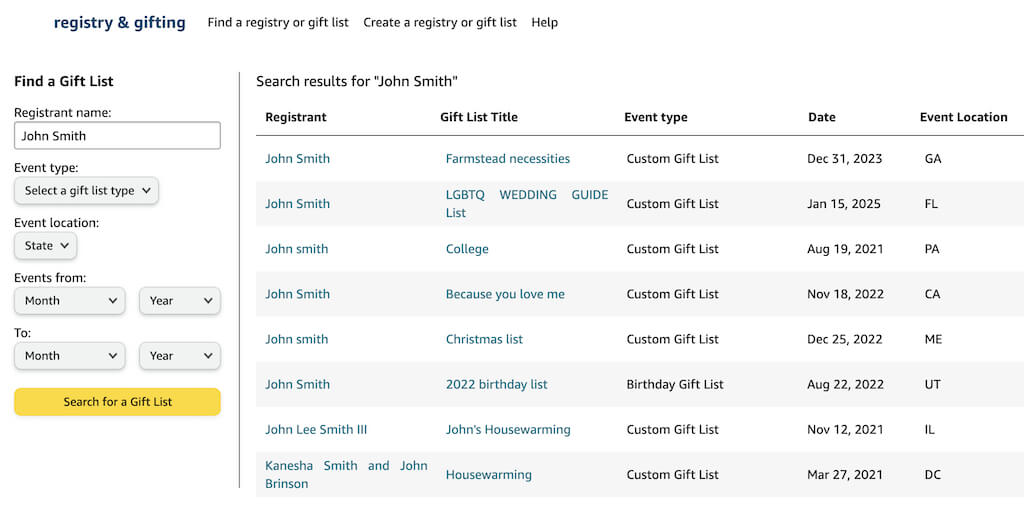1024x507 pixels.
Task: Select the Events from Month dropdown
Action: coord(69,300)
